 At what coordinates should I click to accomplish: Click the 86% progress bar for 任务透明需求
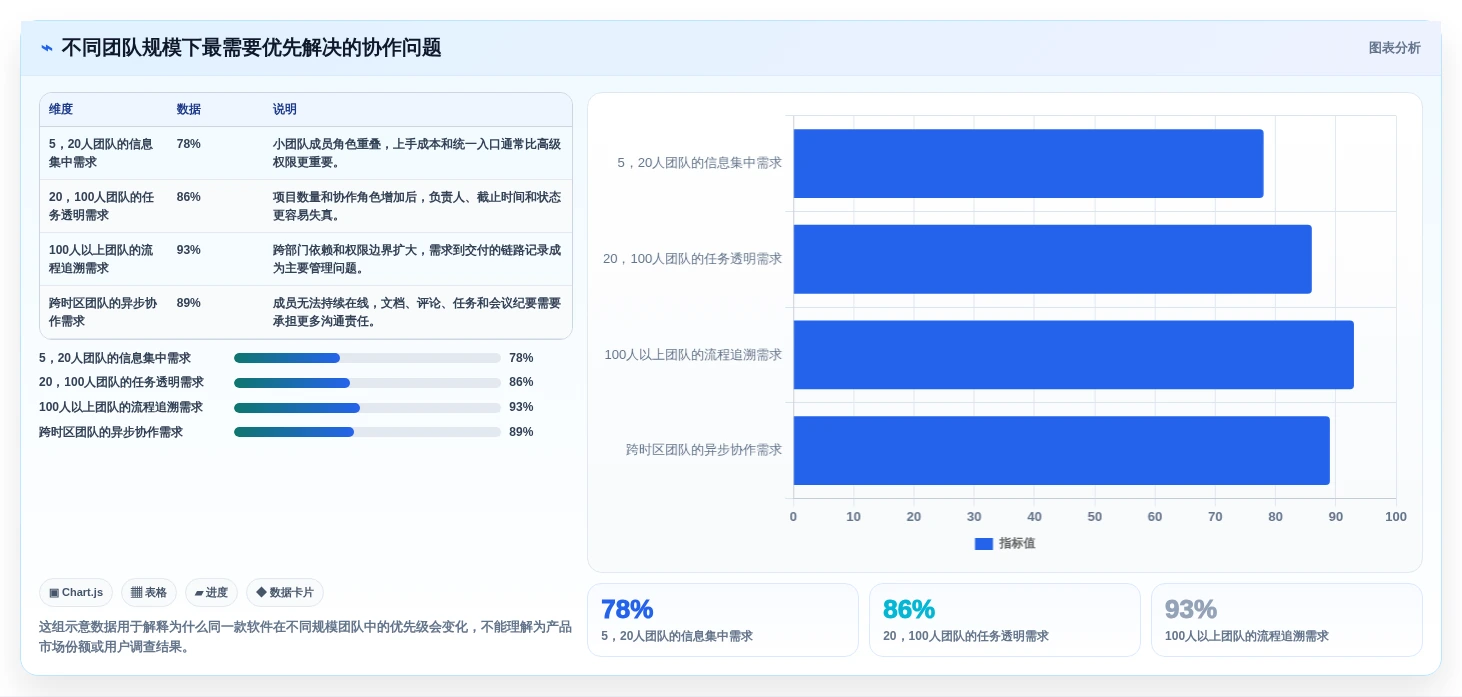(x=367, y=383)
